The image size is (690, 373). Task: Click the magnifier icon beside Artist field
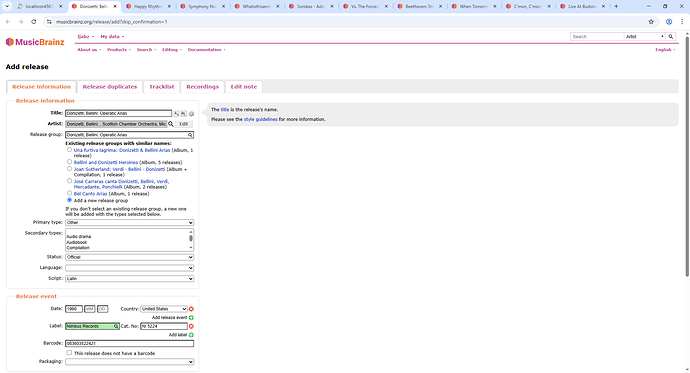(171, 124)
